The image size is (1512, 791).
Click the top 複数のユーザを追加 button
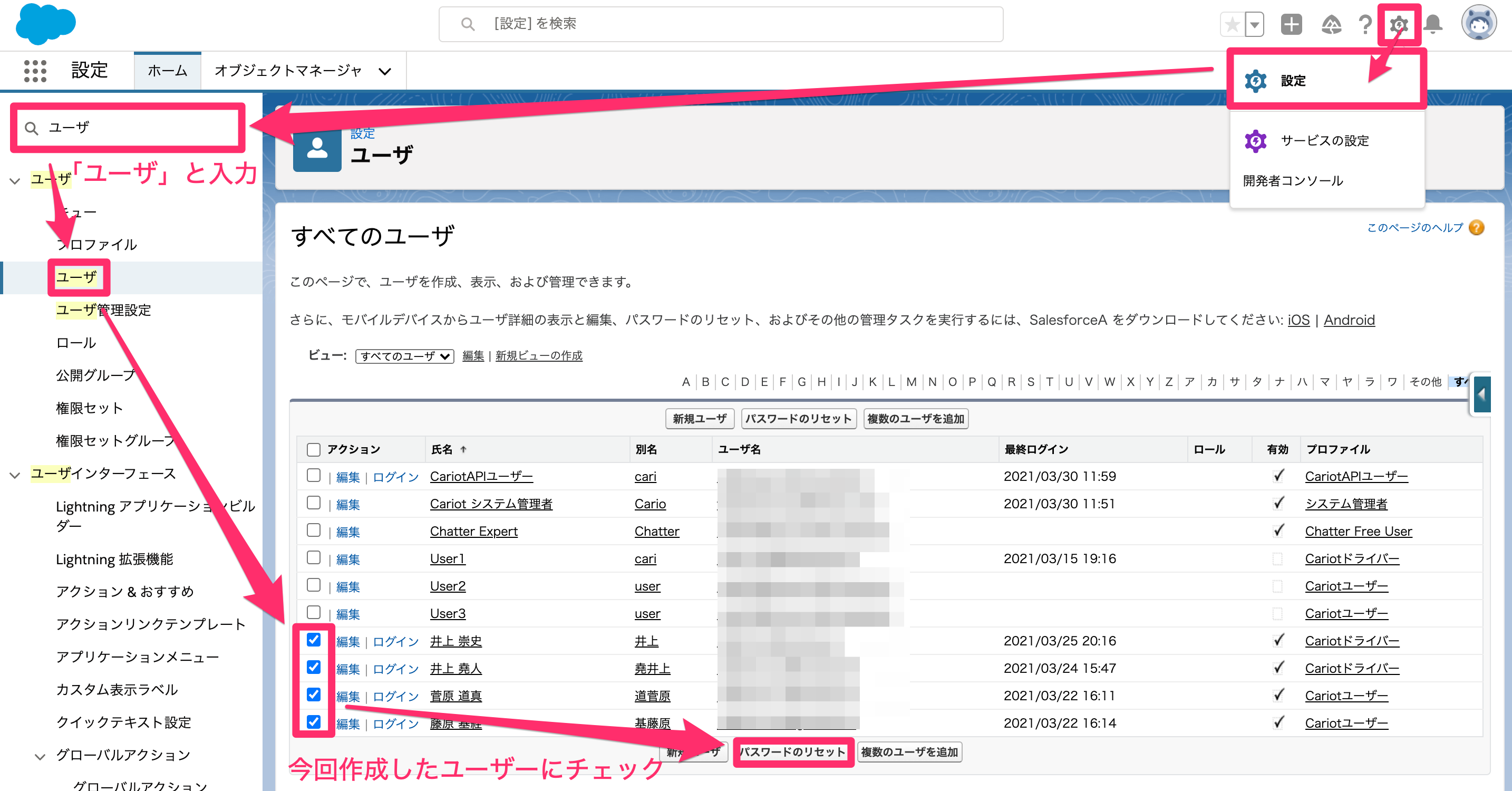click(x=916, y=419)
